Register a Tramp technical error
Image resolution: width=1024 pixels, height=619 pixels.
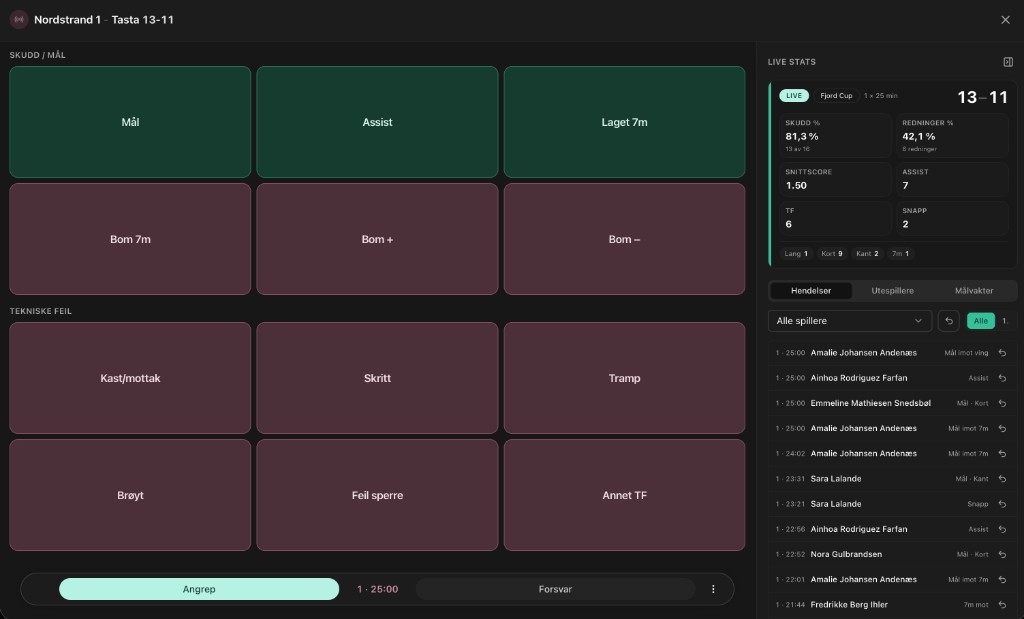[624, 378]
